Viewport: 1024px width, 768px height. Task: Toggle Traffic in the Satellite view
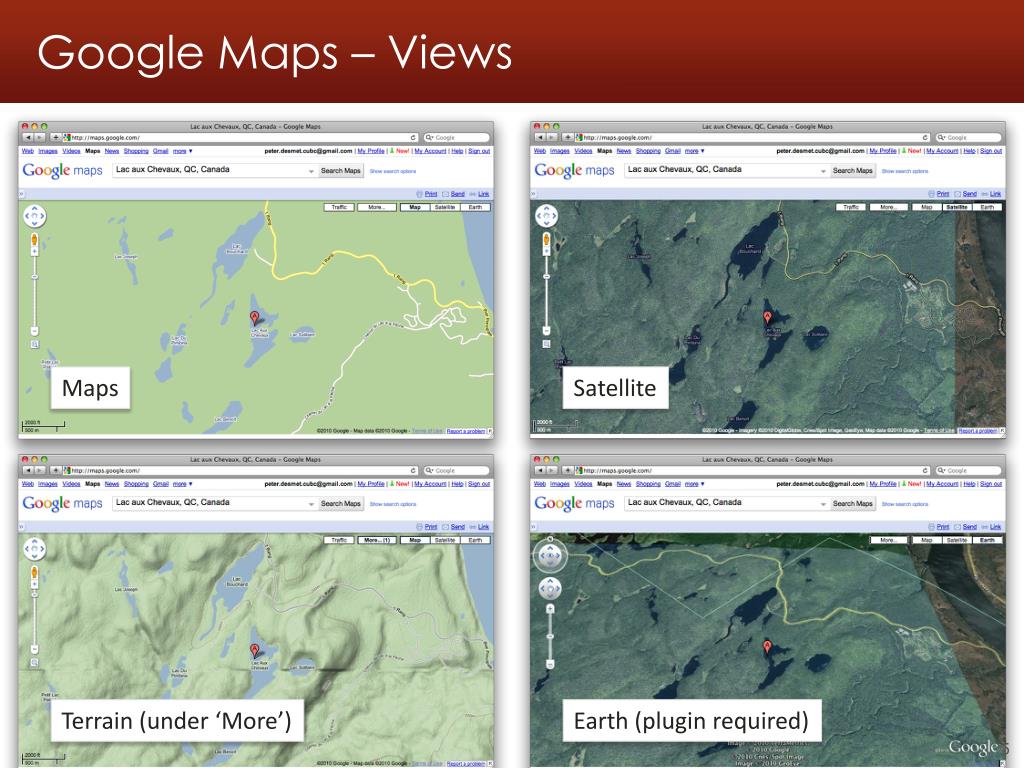[x=851, y=208]
